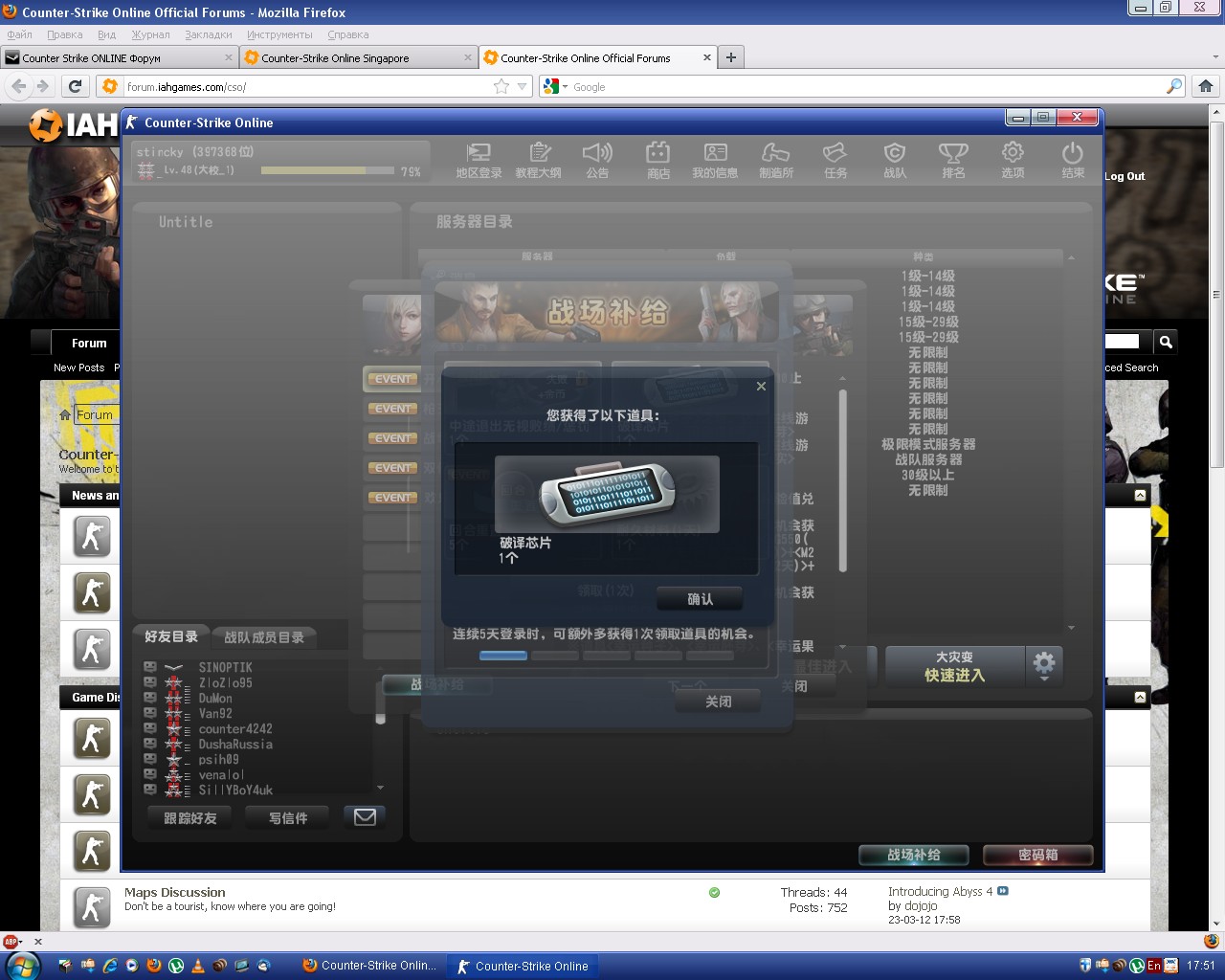Switch to Counter-Strike Online Singapore tab
The width and height of the screenshot is (1225, 980).
358,57
